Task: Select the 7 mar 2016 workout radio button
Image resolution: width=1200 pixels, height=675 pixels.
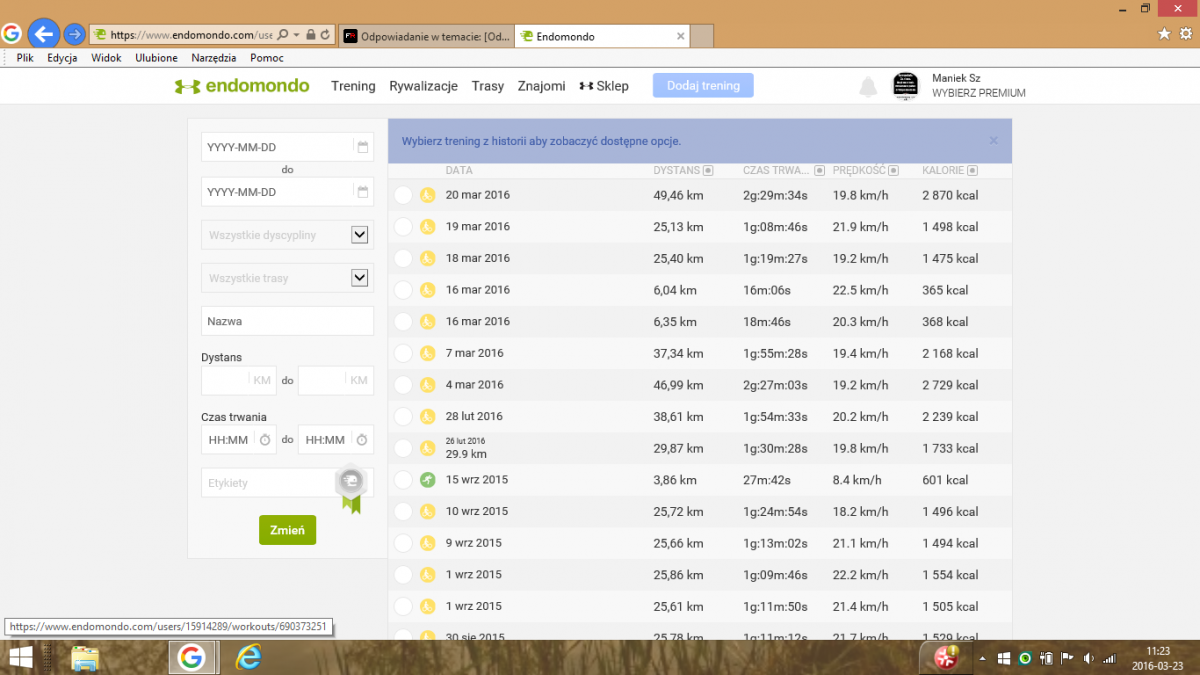Action: (403, 353)
